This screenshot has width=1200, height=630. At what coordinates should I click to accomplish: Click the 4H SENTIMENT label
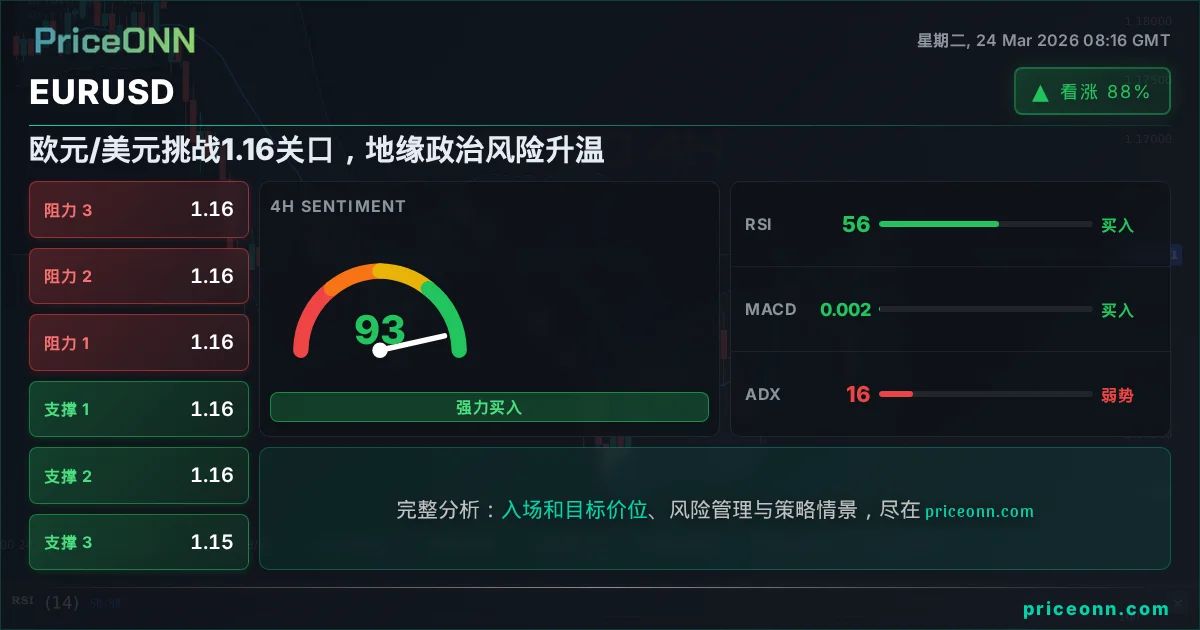coord(338,206)
